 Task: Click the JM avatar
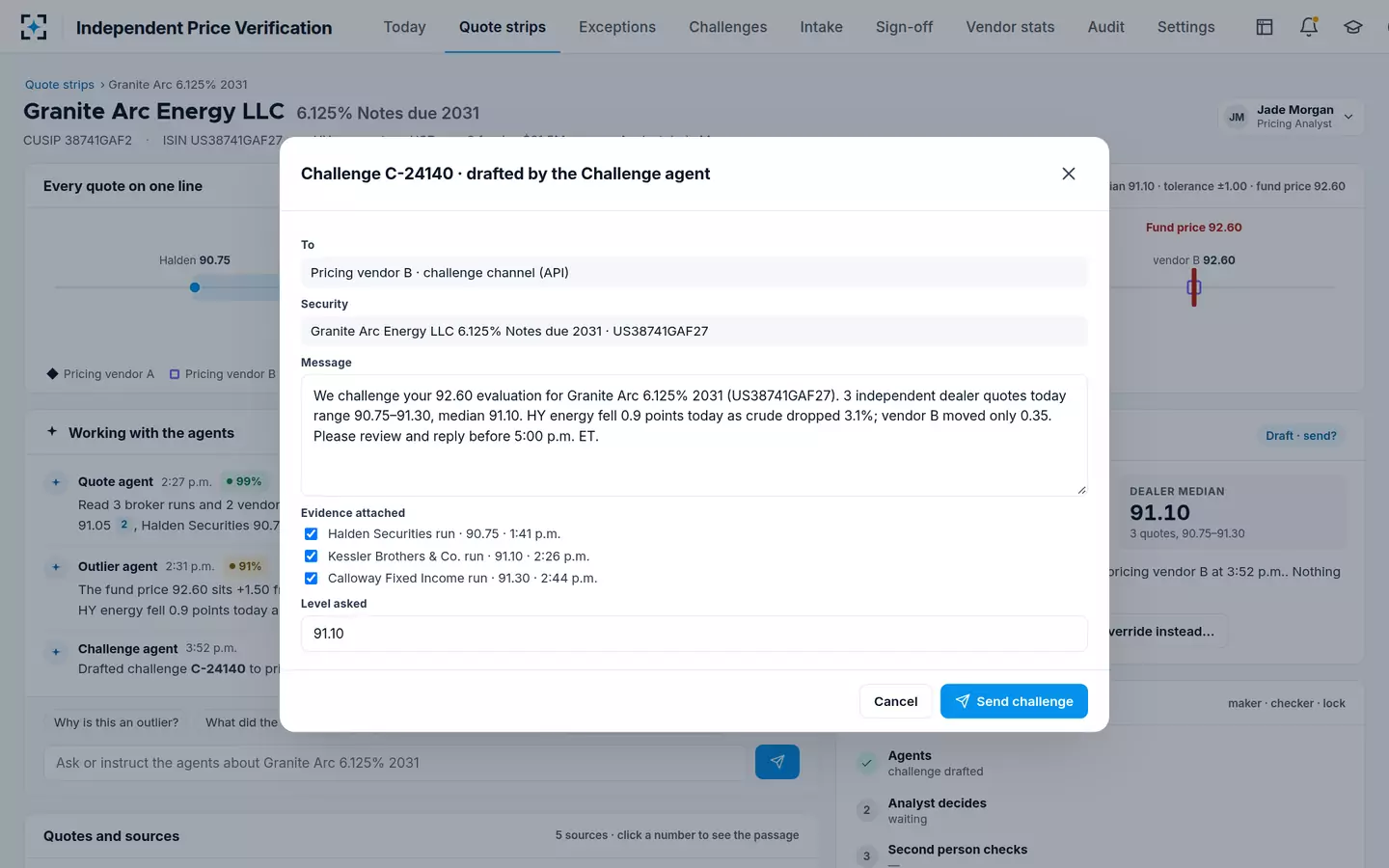1237,118
